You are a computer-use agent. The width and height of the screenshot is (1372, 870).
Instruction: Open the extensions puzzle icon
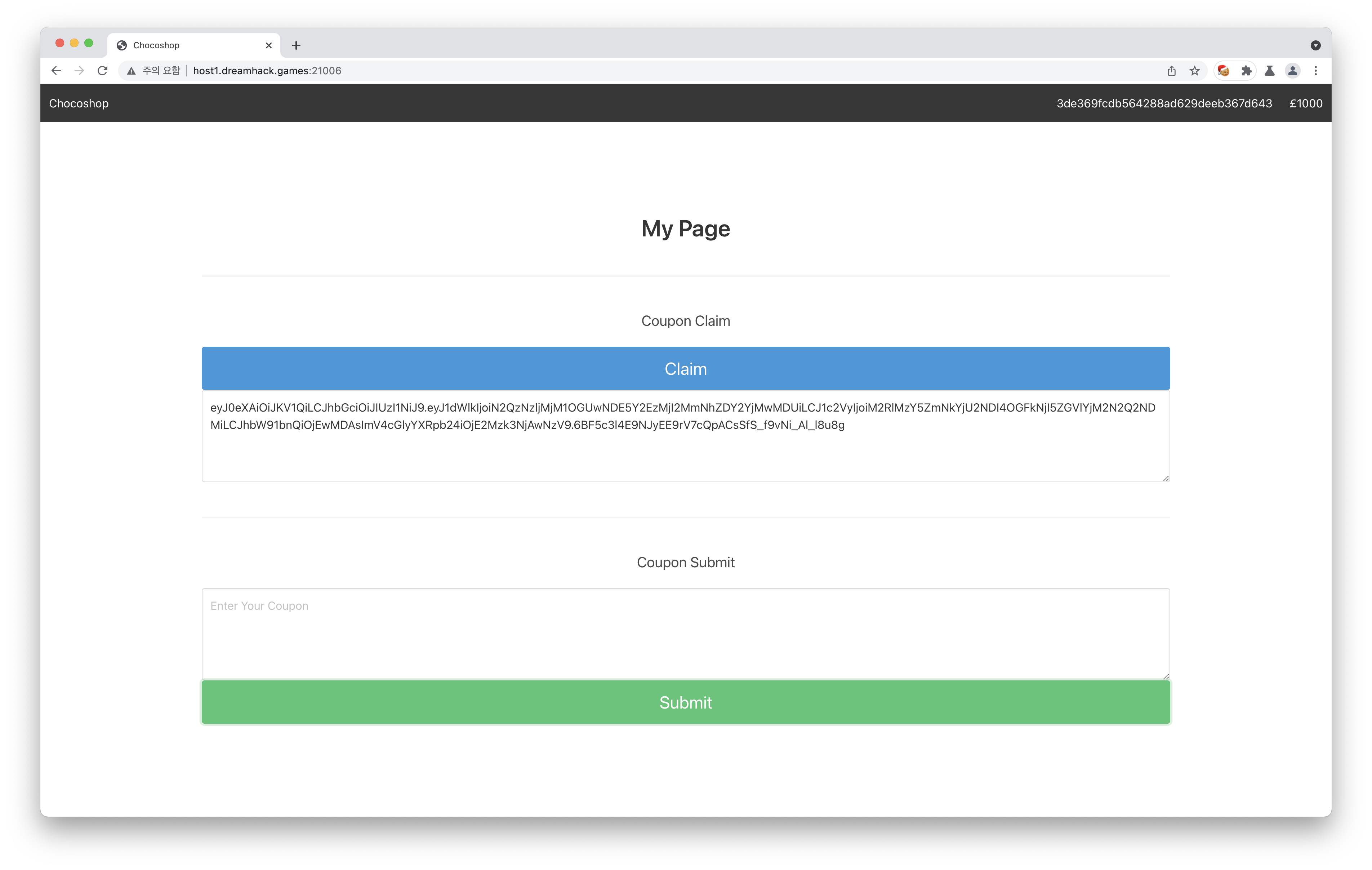(1247, 71)
